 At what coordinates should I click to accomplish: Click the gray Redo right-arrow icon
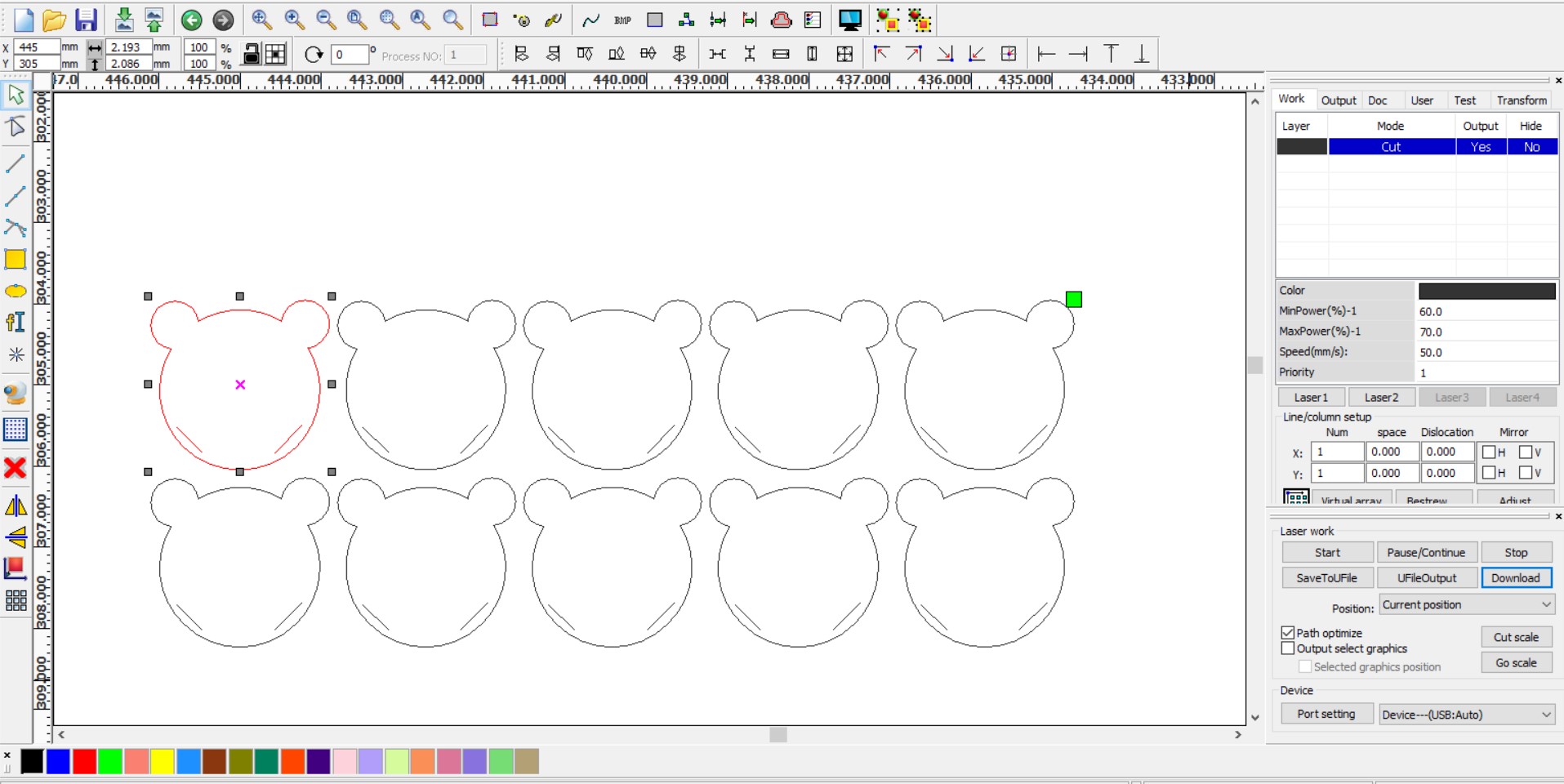(x=223, y=20)
